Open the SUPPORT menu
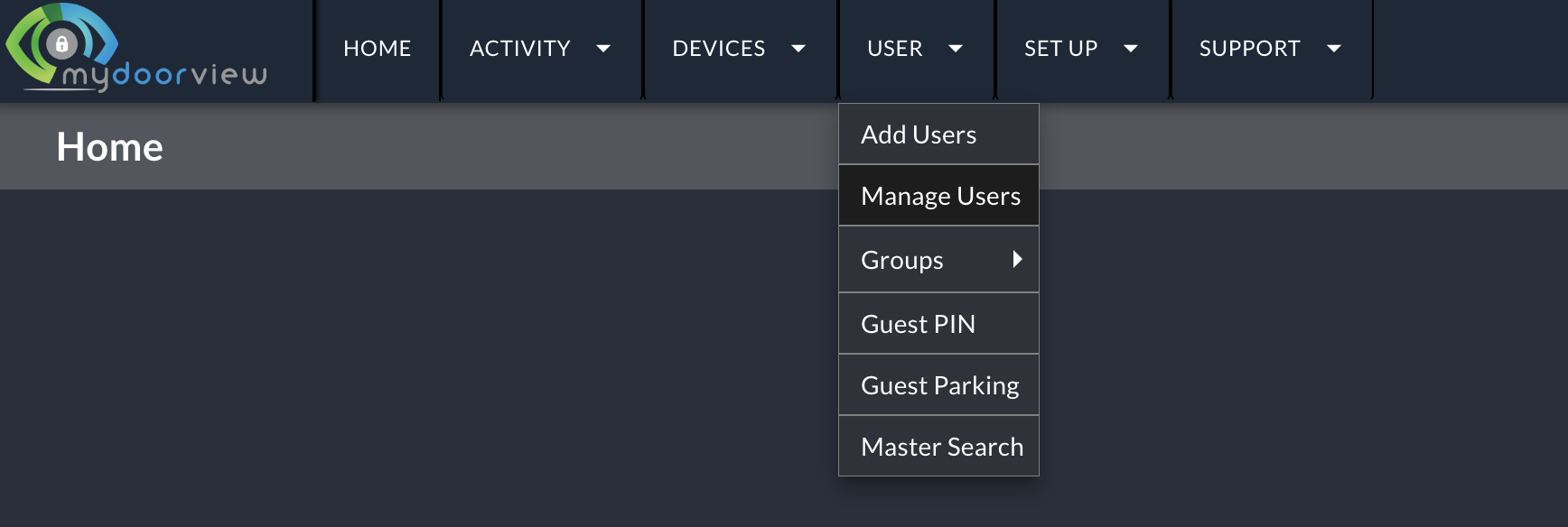This screenshot has height=527, width=1568. point(1250,49)
